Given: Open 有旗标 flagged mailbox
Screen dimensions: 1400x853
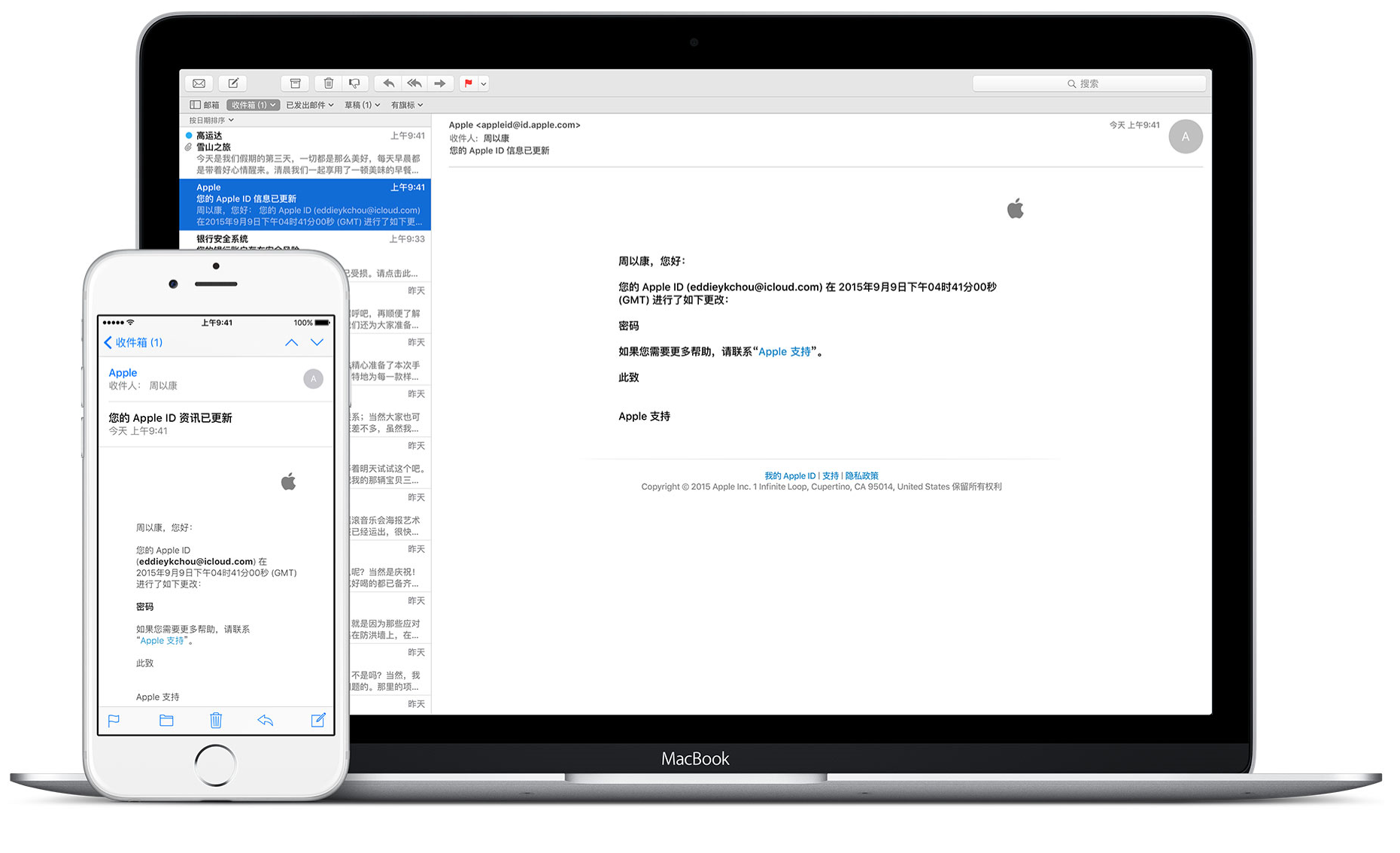Looking at the screenshot, I should 406,105.
